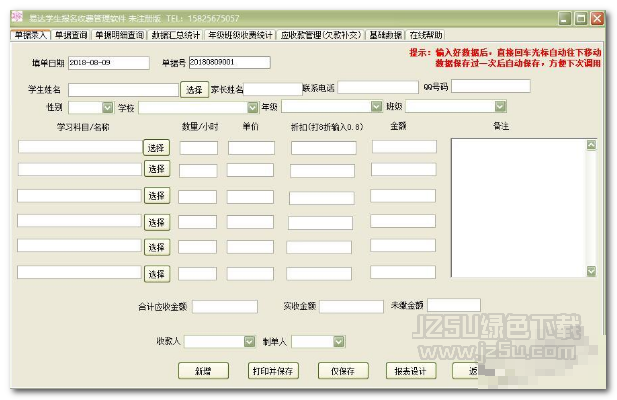Image resolution: width=617 pixels, height=400 pixels.
Task: Click the 单据号 number field
Action: 230,62
